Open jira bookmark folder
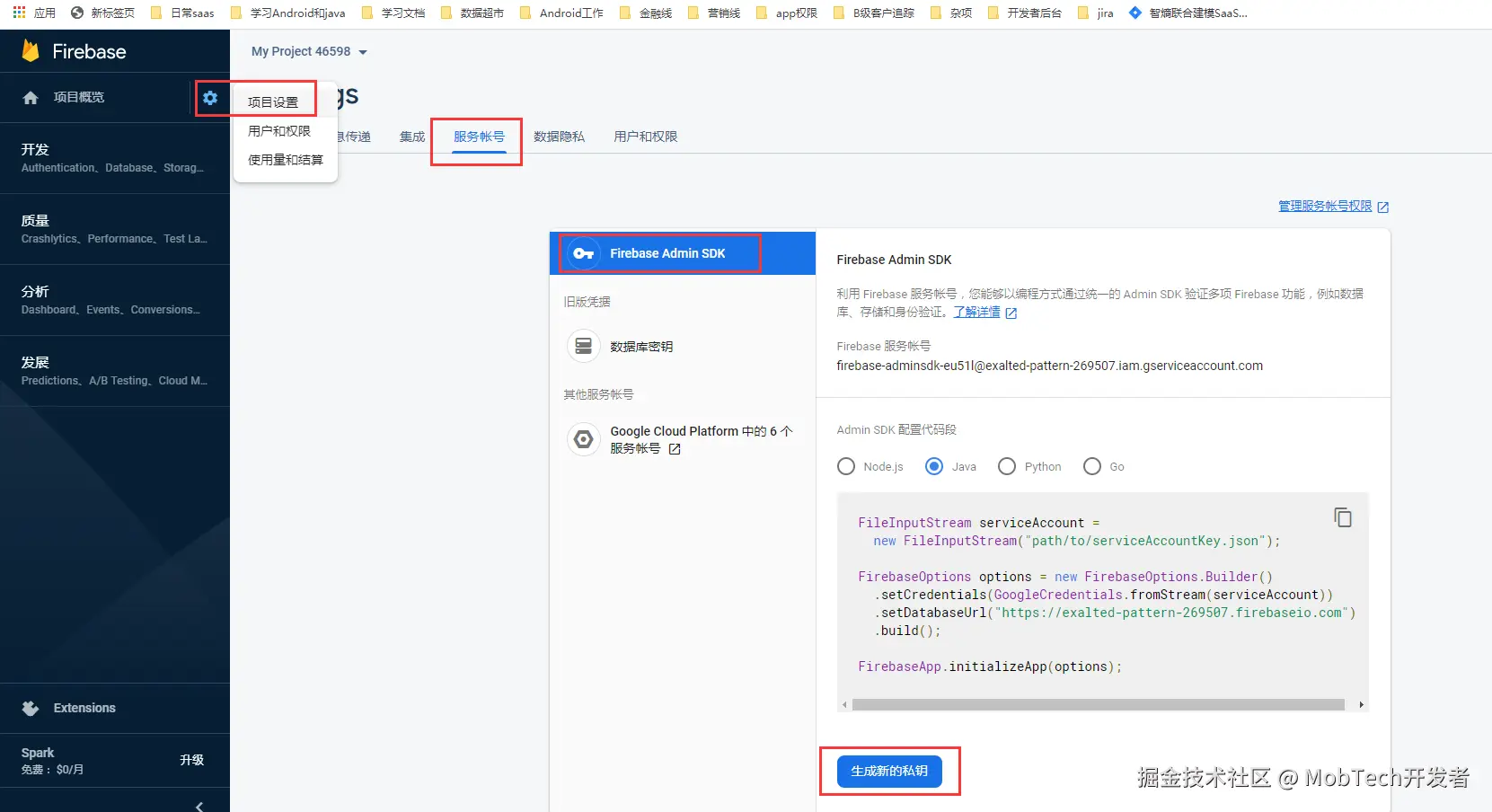 pos(1096,13)
